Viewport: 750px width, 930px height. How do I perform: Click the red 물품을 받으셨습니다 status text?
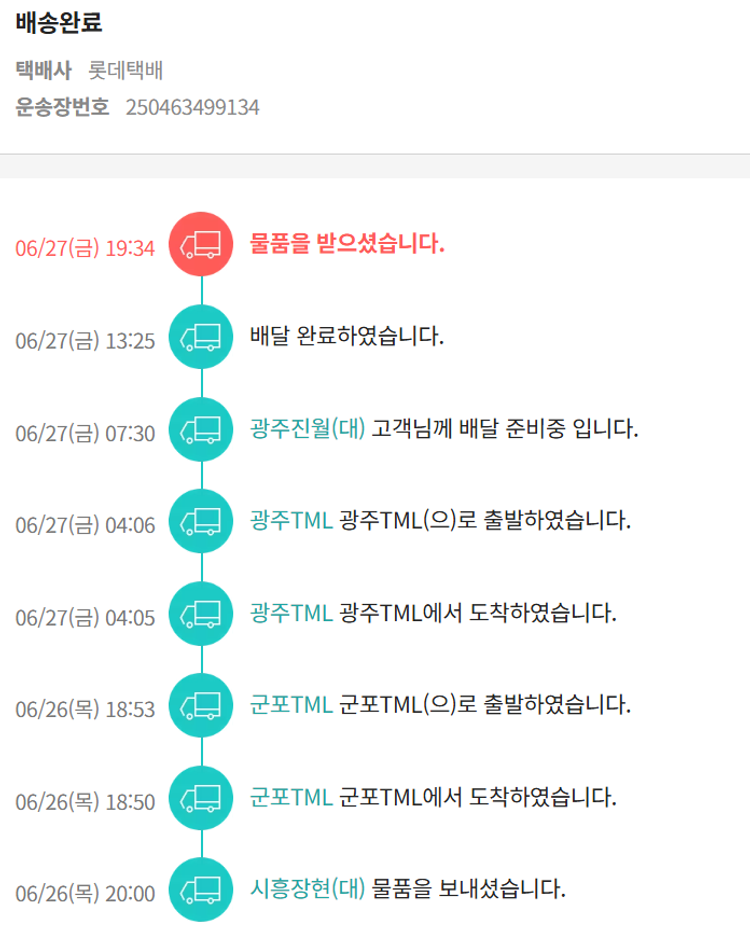347,244
